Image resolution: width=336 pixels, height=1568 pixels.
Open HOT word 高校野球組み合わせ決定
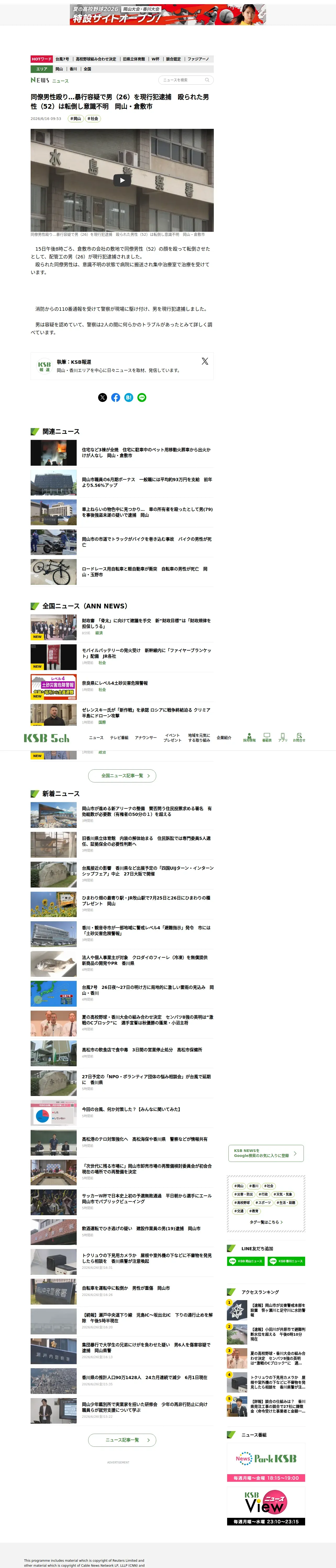point(96,59)
